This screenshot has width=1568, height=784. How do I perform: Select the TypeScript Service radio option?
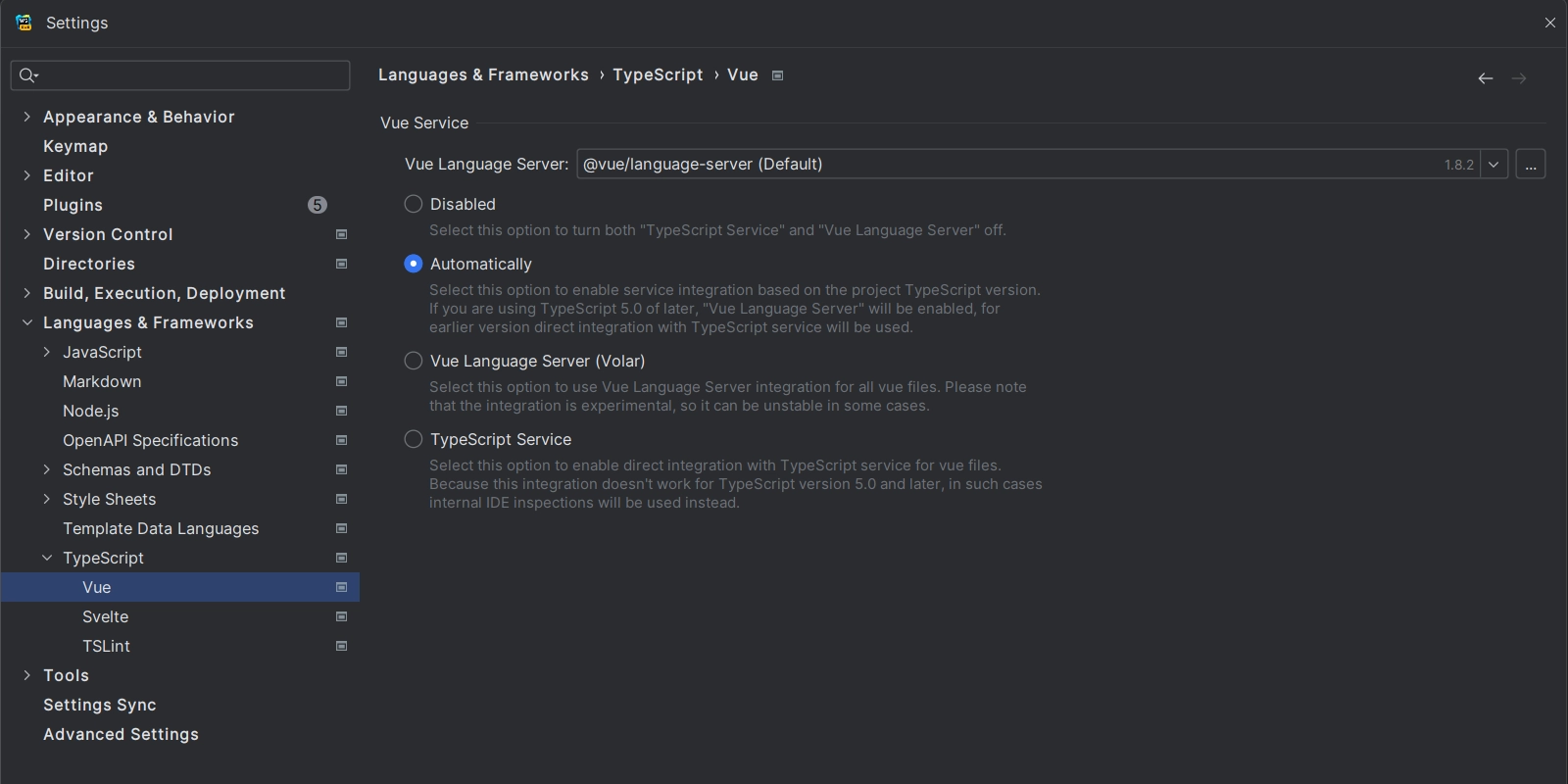(x=414, y=439)
